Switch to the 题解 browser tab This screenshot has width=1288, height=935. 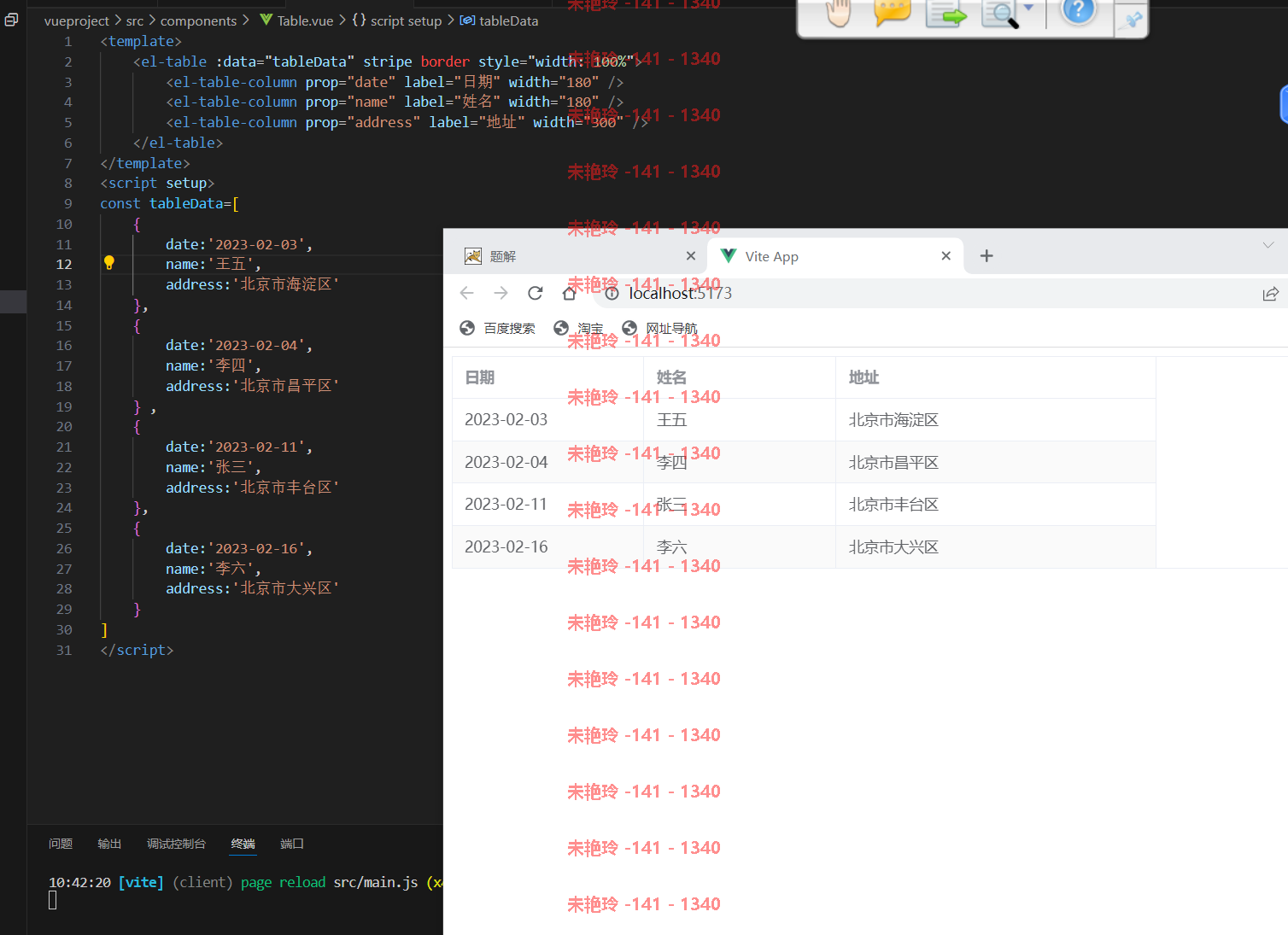point(577,256)
